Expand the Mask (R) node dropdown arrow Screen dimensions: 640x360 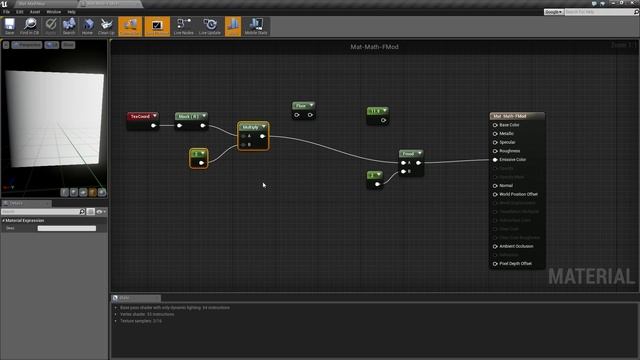pos(204,116)
